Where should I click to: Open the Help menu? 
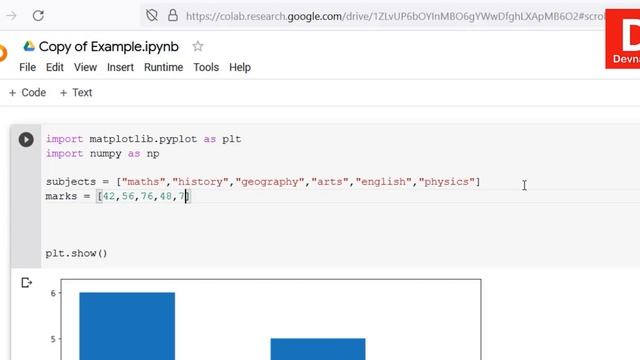coord(240,67)
